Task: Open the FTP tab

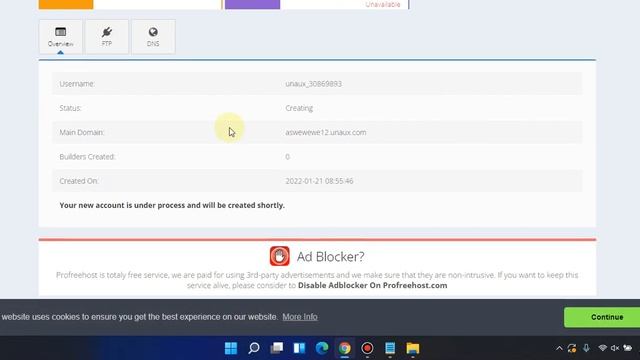Action: coord(107,37)
